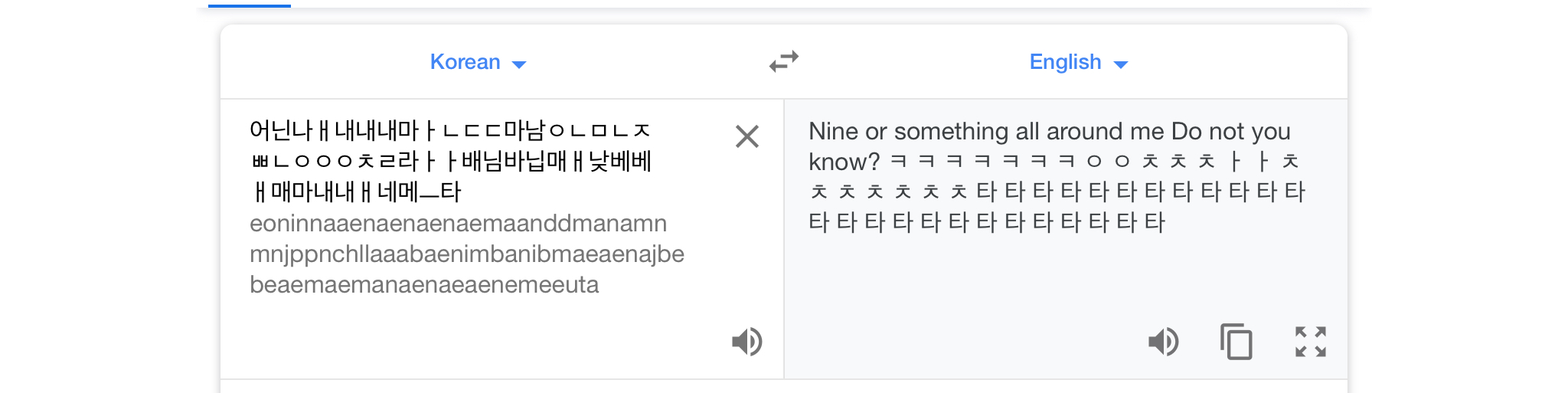Viewport: 1568px width, 393px height.
Task: Click romanized line starting with "mnjppnchllaaa"
Action: coord(466,254)
